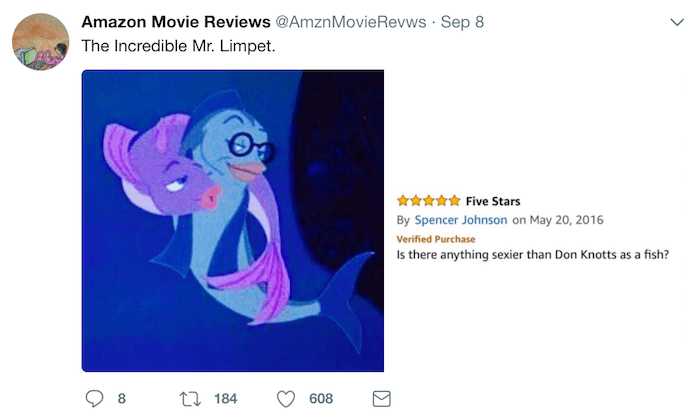The width and height of the screenshot is (700, 419).
Task: Click the retweet arrows icon
Action: pos(190,398)
